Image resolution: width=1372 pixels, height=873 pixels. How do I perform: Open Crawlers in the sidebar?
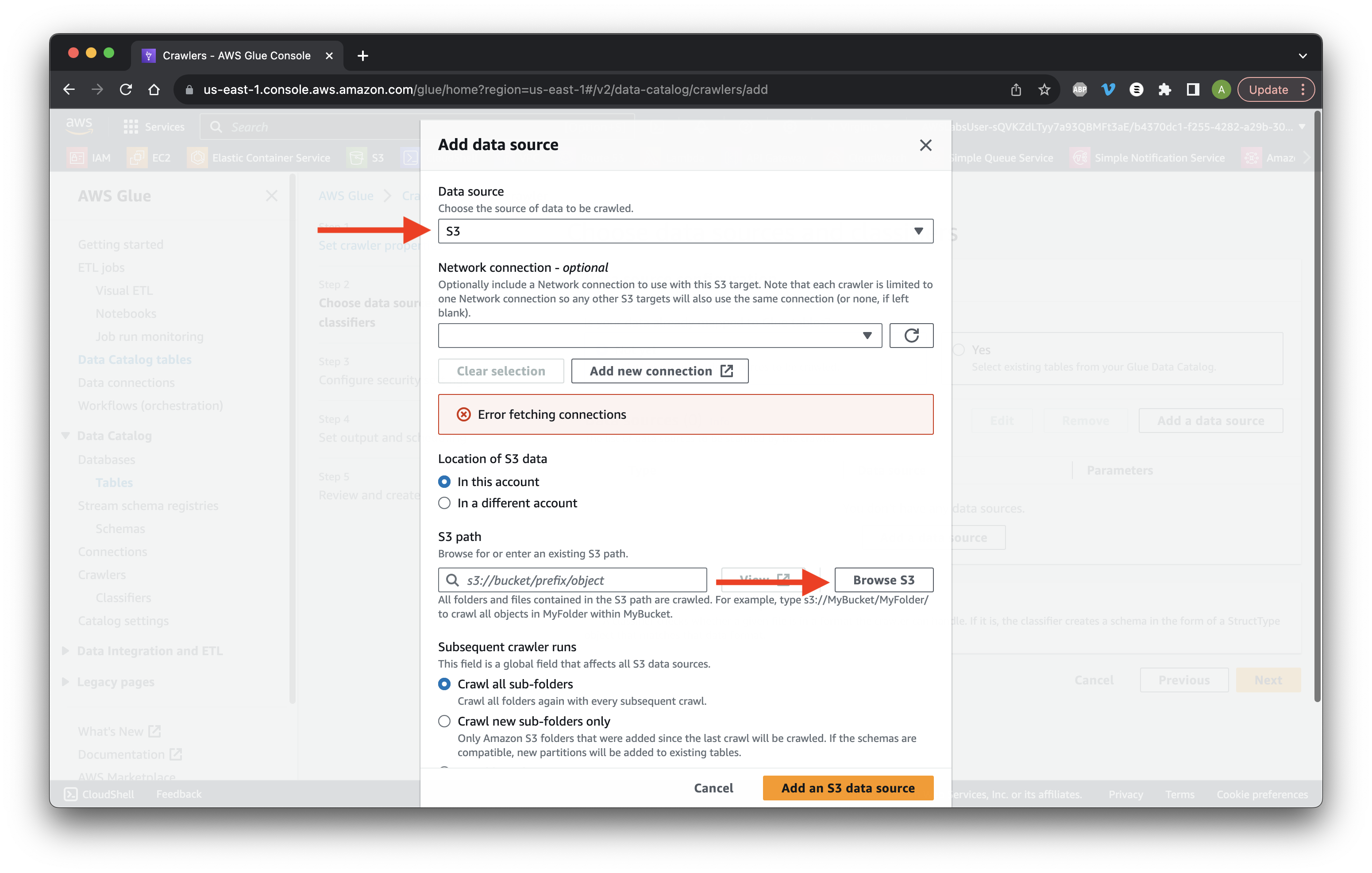pos(102,575)
